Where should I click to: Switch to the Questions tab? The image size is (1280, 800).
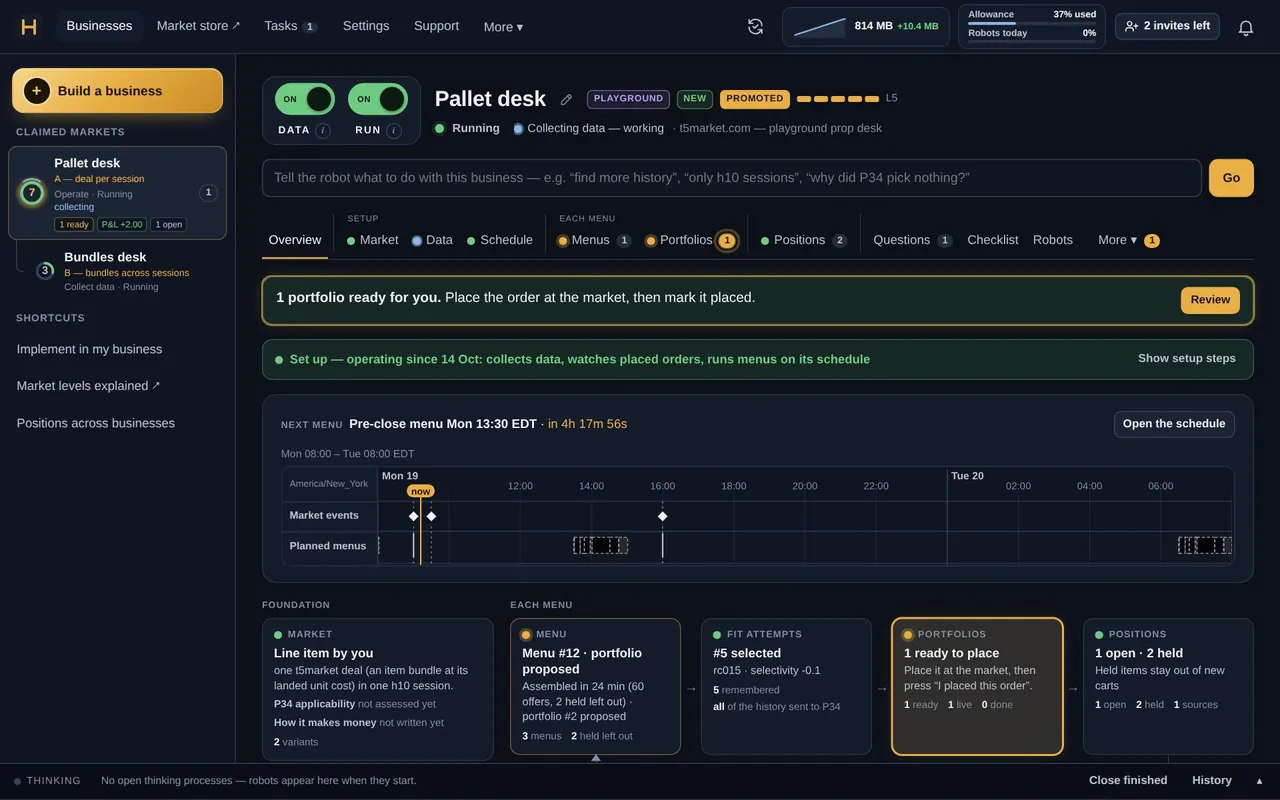[x=912, y=240]
